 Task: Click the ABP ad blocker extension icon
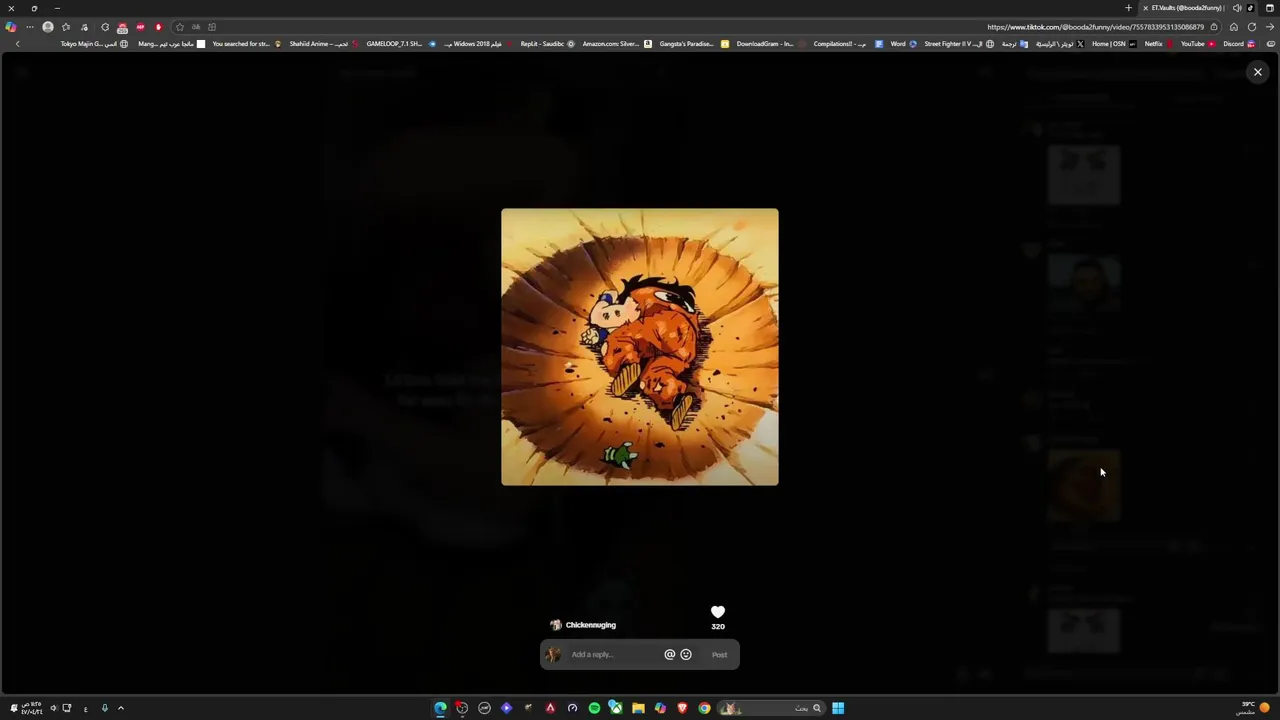tap(140, 27)
